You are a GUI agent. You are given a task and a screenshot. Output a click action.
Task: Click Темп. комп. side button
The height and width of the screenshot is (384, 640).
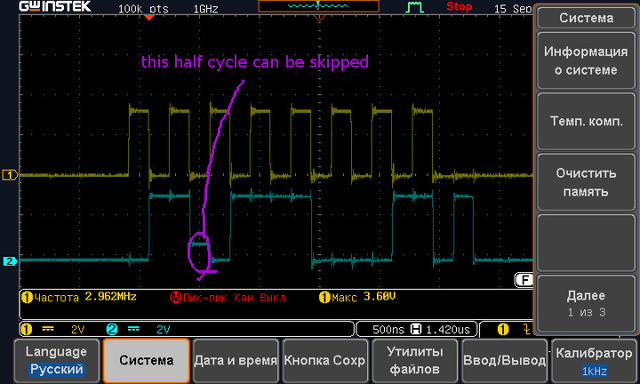[x=586, y=122]
